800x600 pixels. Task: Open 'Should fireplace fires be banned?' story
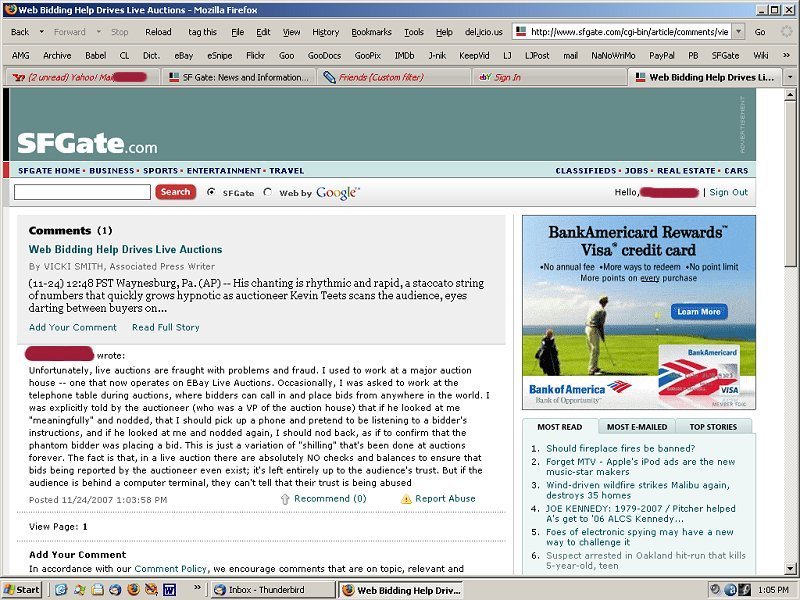620,448
